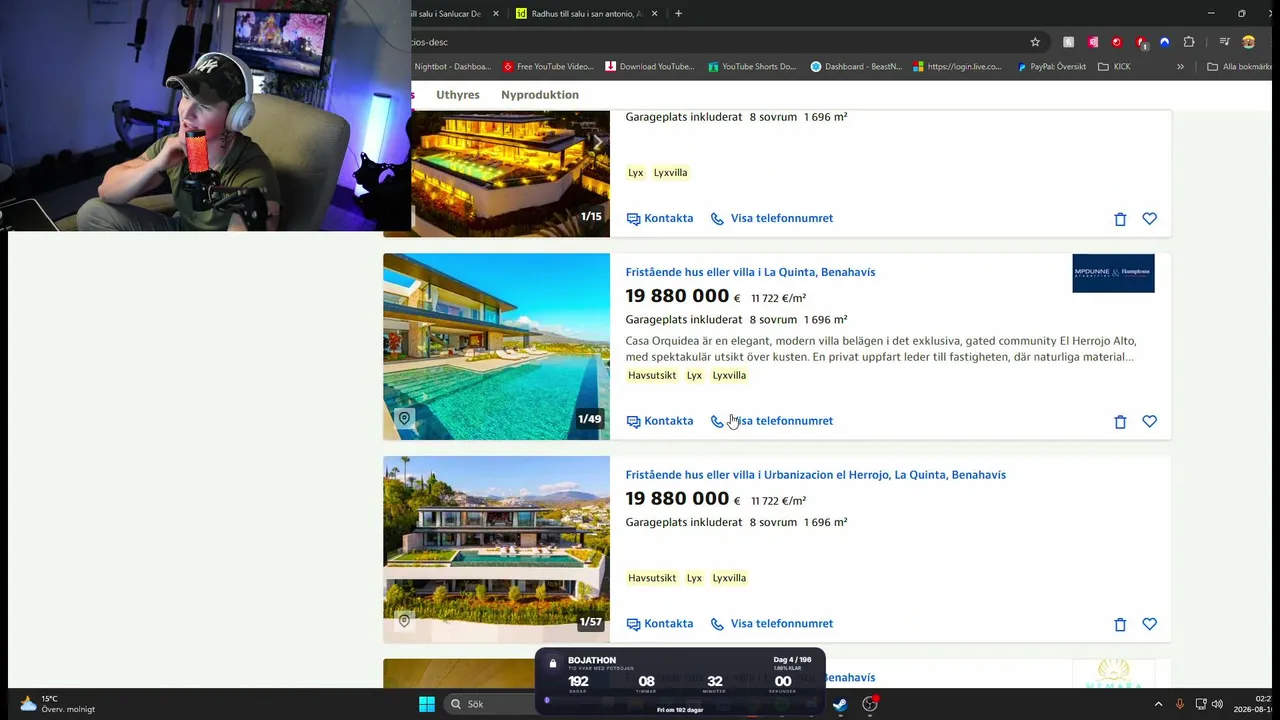This screenshot has width=1280, height=720.
Task: Open the pool villa photo thumbnail 1/49
Action: (496, 346)
